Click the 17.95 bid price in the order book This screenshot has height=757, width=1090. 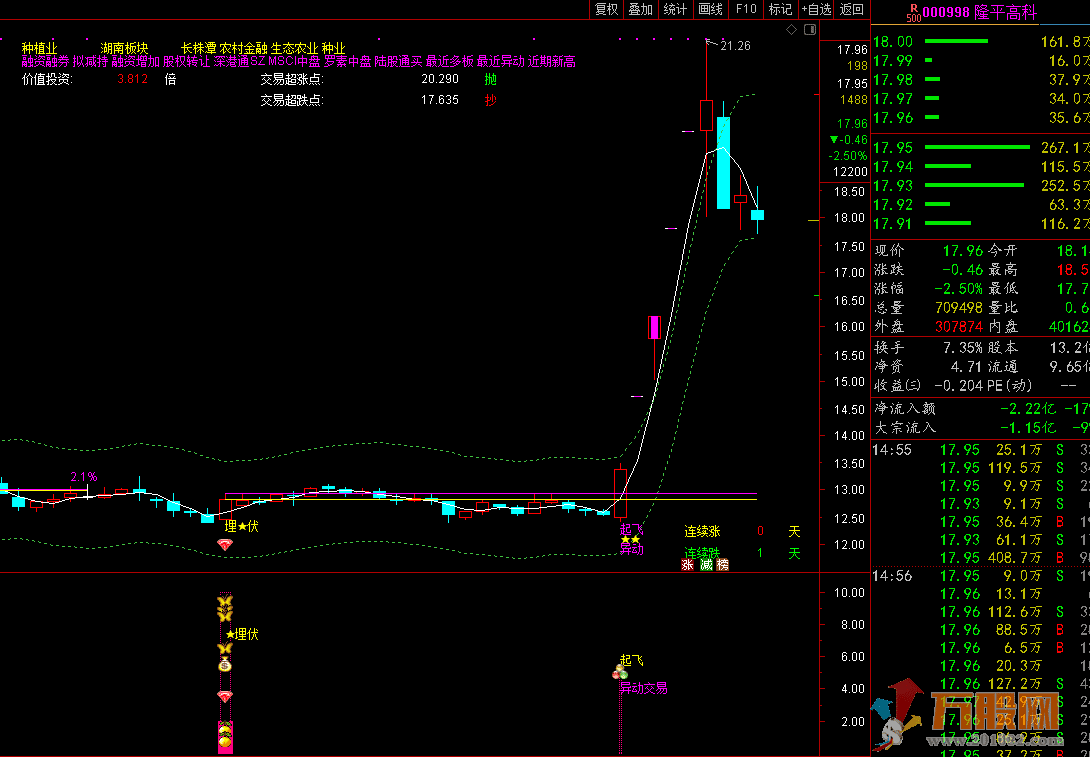point(893,147)
